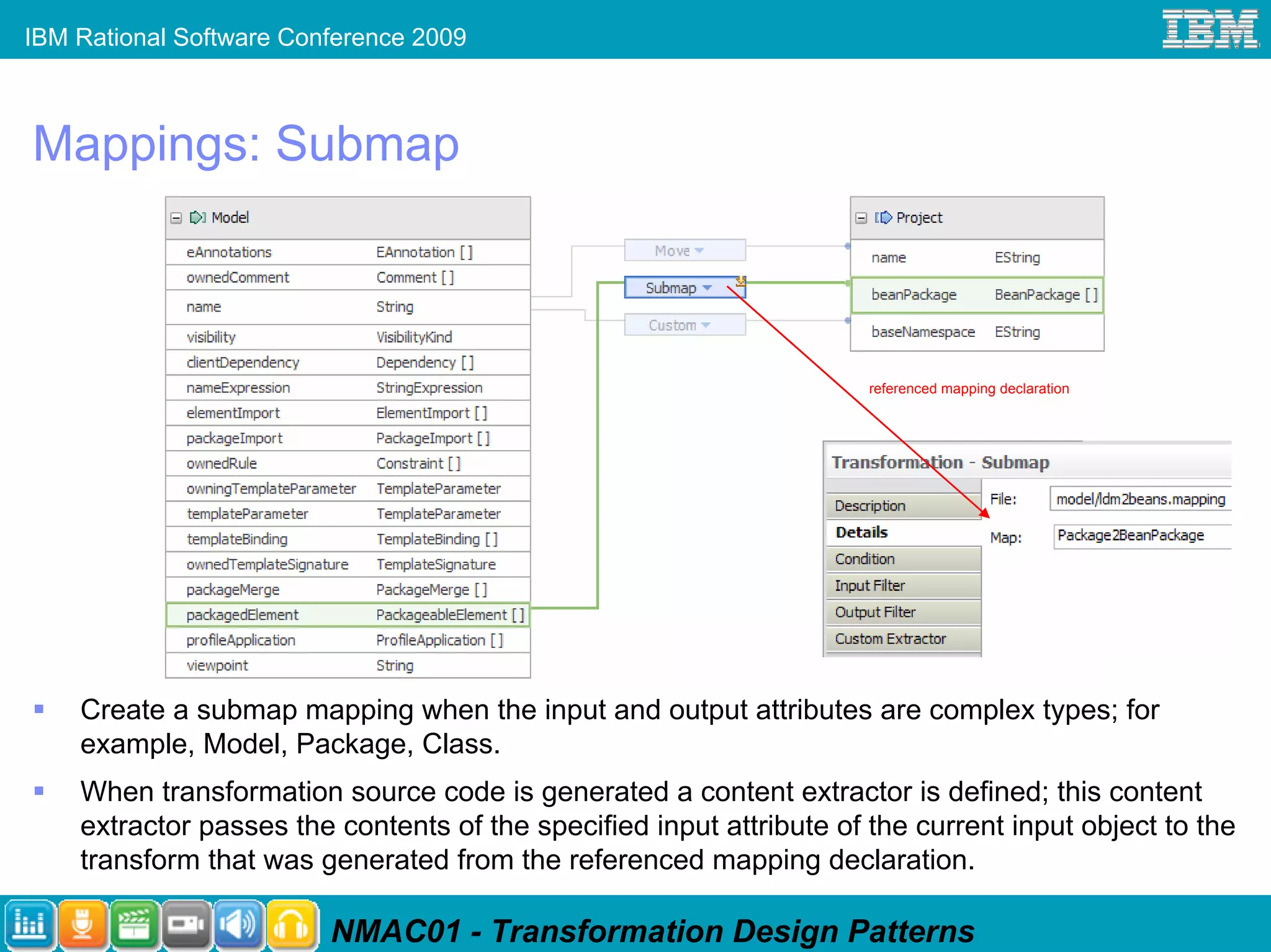1271x952 pixels.
Task: Switch to the Output Filter tab
Action: pyautogui.click(x=904, y=613)
